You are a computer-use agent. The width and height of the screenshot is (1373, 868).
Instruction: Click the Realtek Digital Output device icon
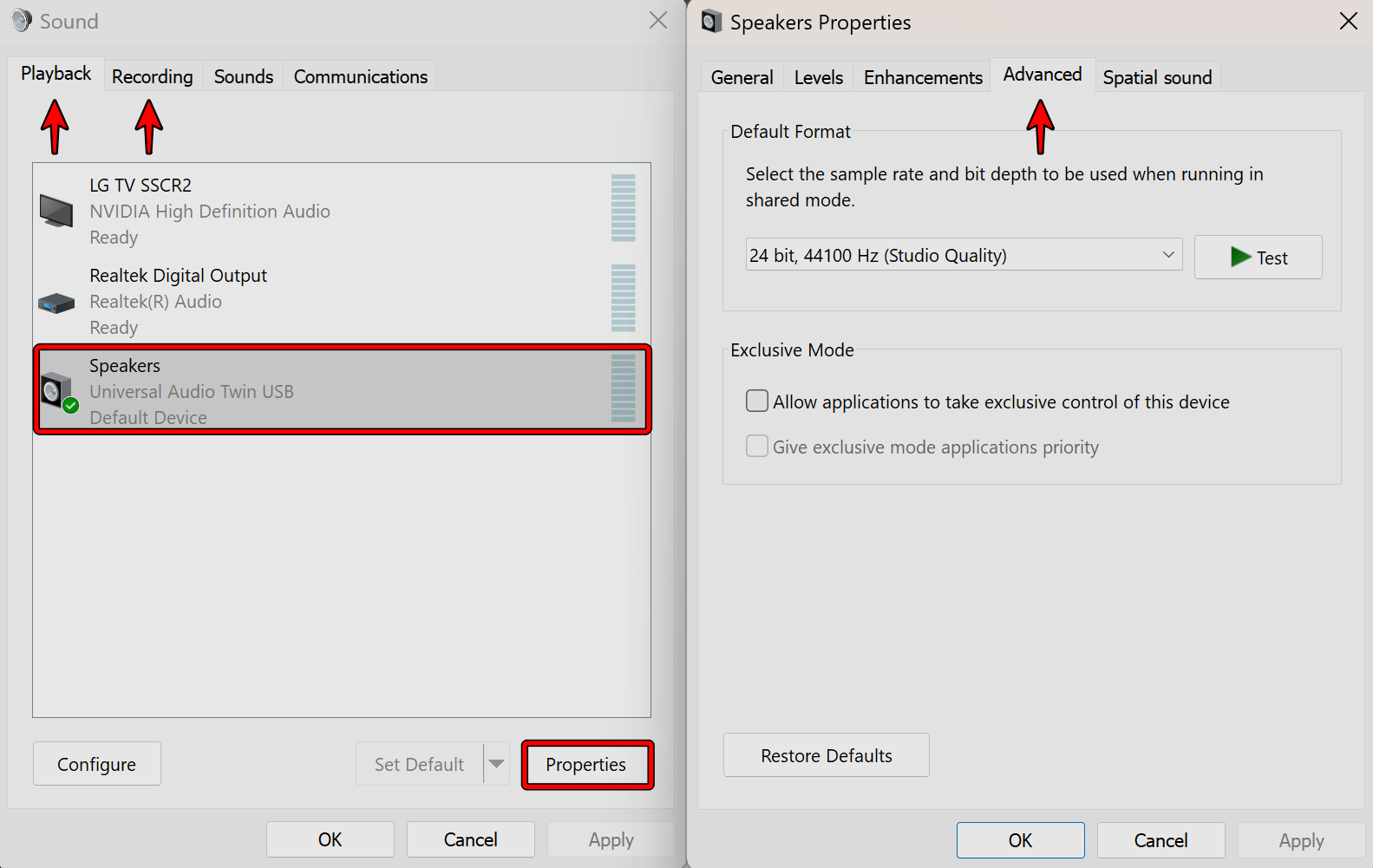point(56,303)
